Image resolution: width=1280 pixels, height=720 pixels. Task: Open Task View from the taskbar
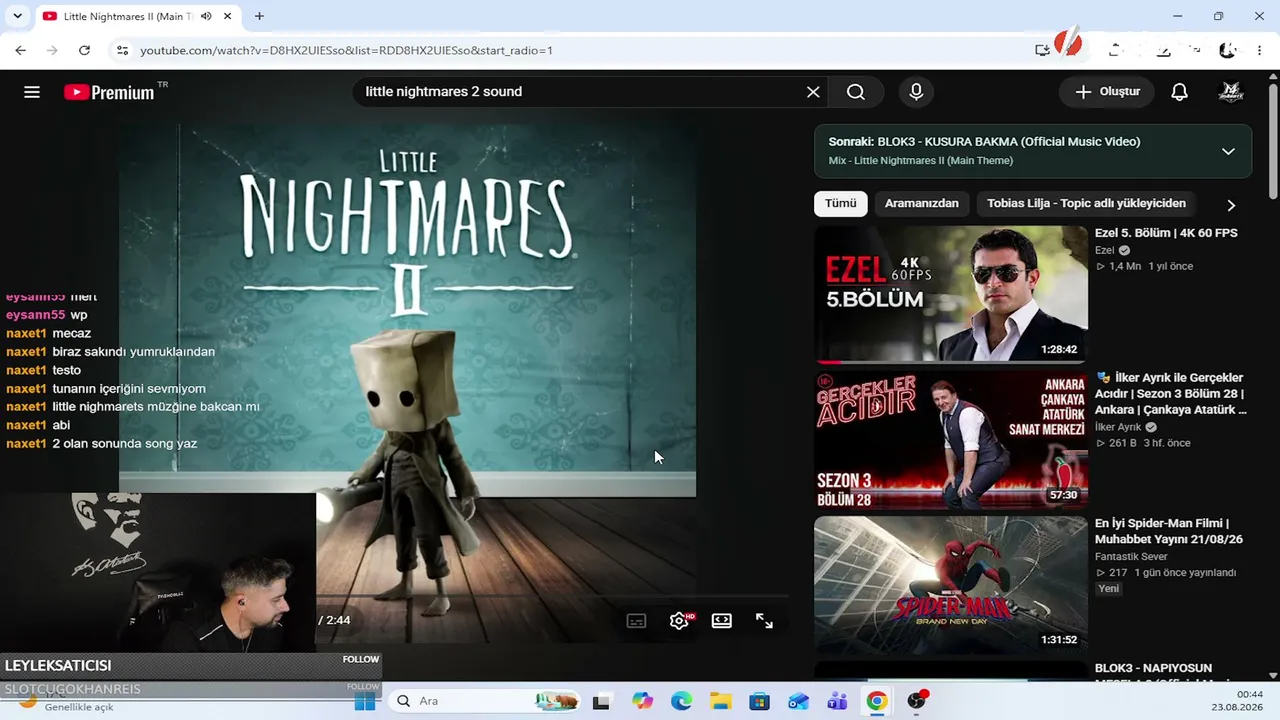click(601, 702)
